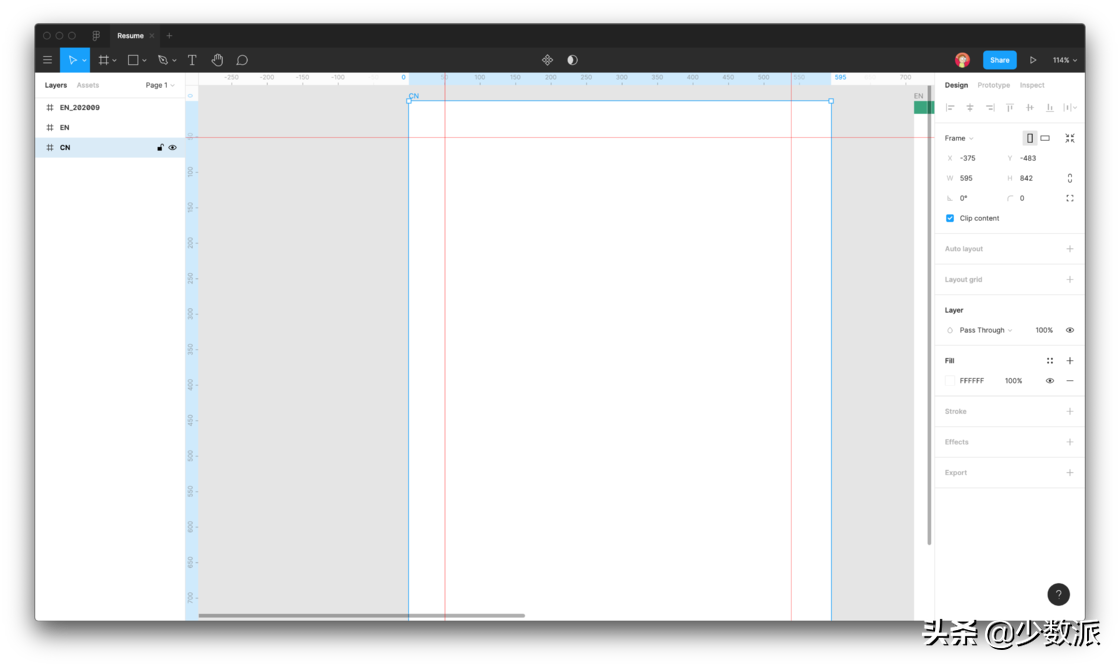Switch to the Inspect tab
This screenshot has height=667, width=1120.
point(1032,85)
